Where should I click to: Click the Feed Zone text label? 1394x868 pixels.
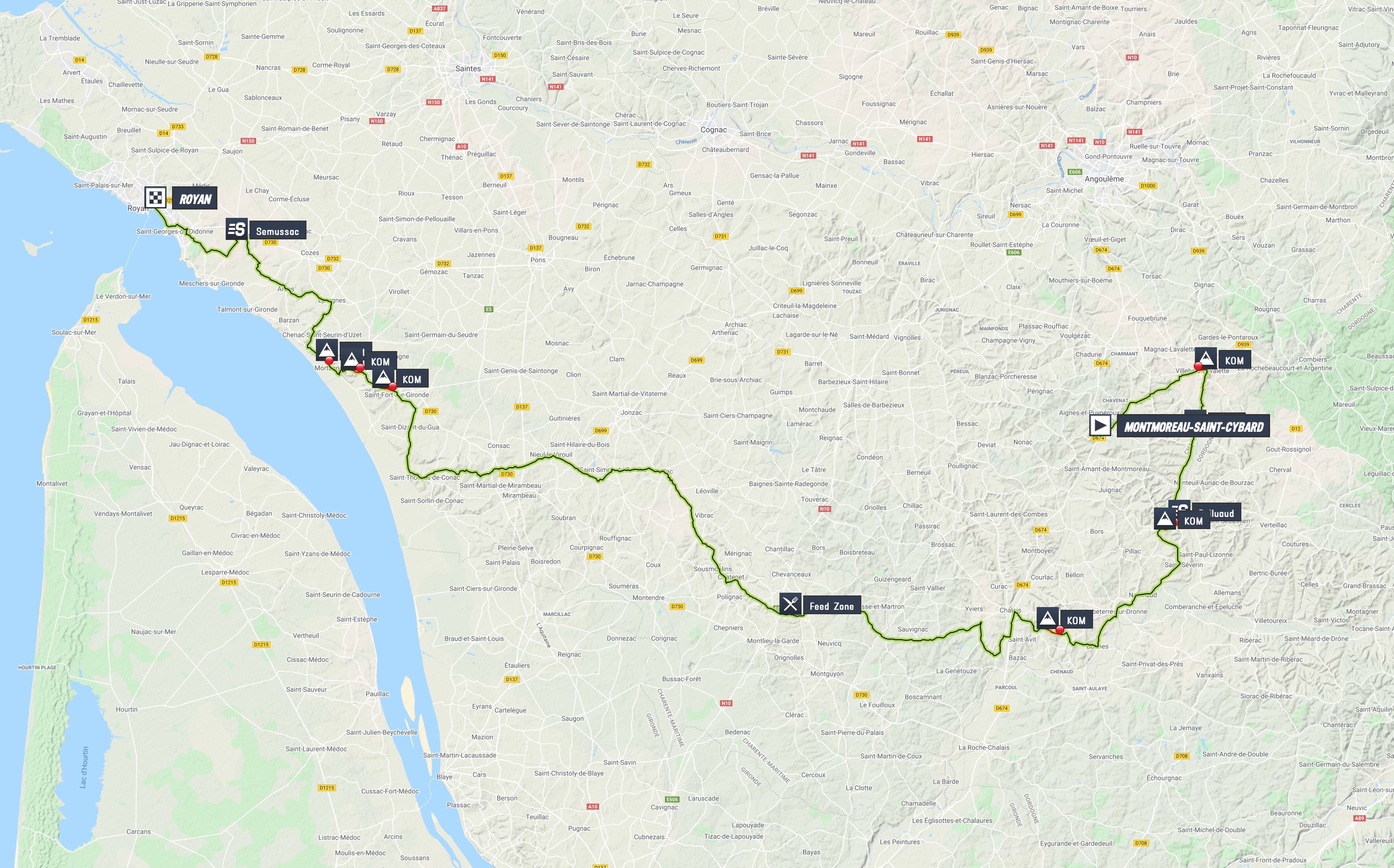pyautogui.click(x=831, y=606)
